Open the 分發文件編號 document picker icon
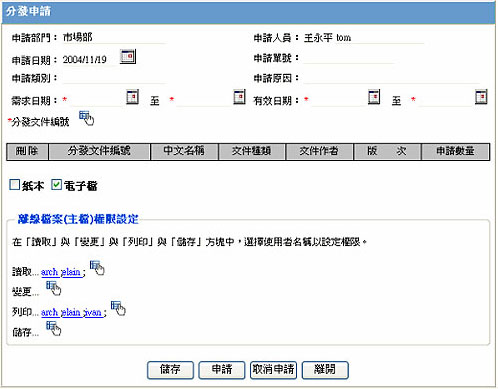Screen dimensions: 498x389 pyautogui.click(x=87, y=118)
